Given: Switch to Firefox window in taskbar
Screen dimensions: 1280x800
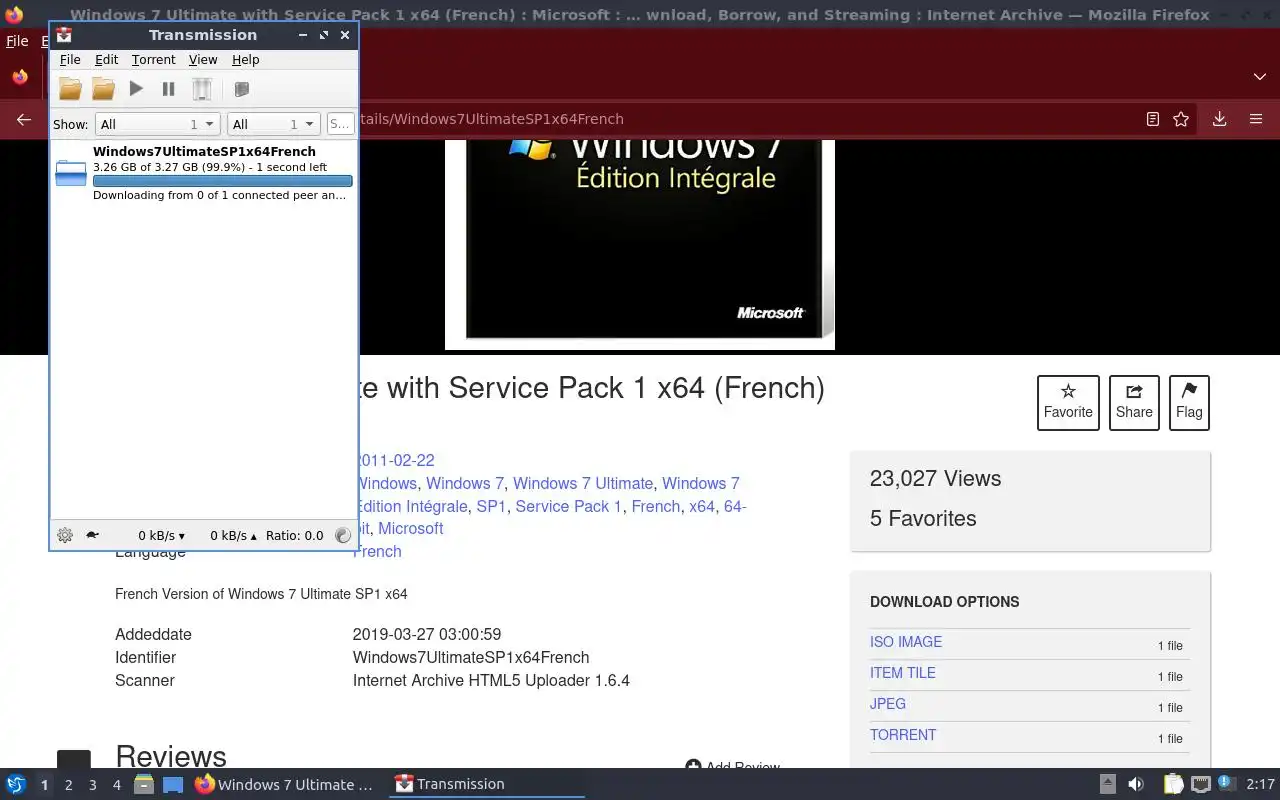Looking at the screenshot, I should pyautogui.click(x=285, y=785).
